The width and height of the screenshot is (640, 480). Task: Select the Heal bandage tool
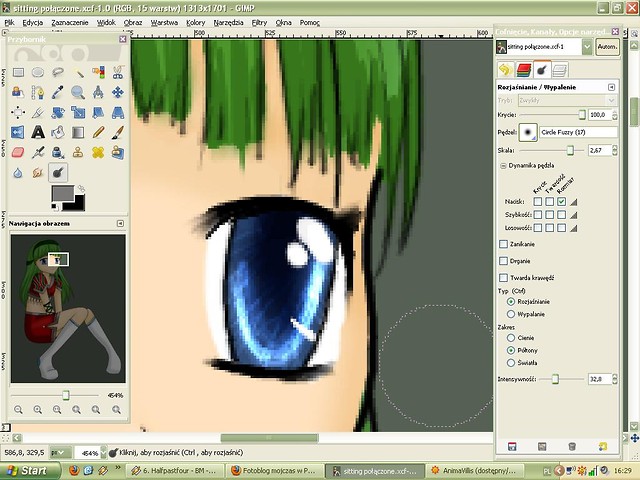pyautogui.click(x=98, y=152)
